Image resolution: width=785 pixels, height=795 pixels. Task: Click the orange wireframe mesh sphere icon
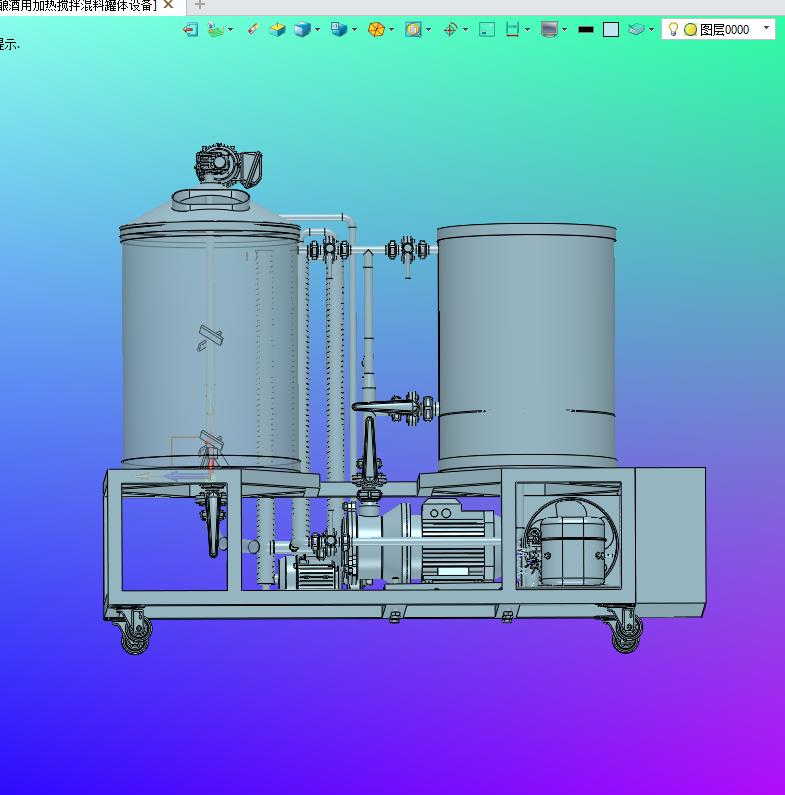coord(376,30)
